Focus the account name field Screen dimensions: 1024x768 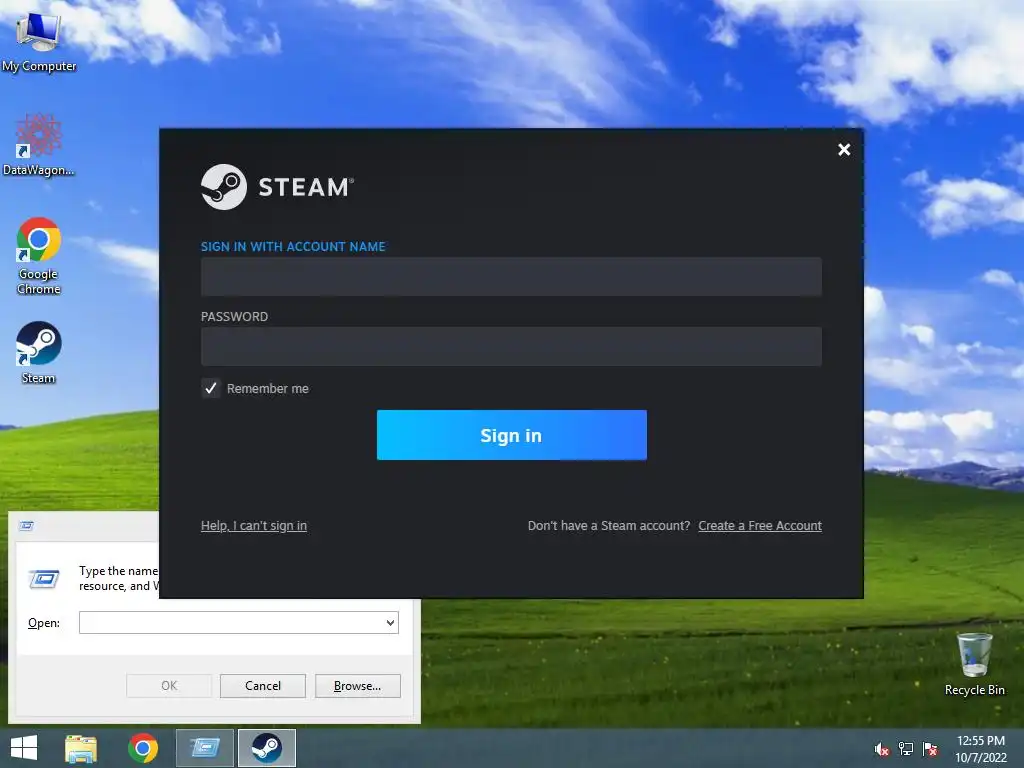tap(511, 276)
